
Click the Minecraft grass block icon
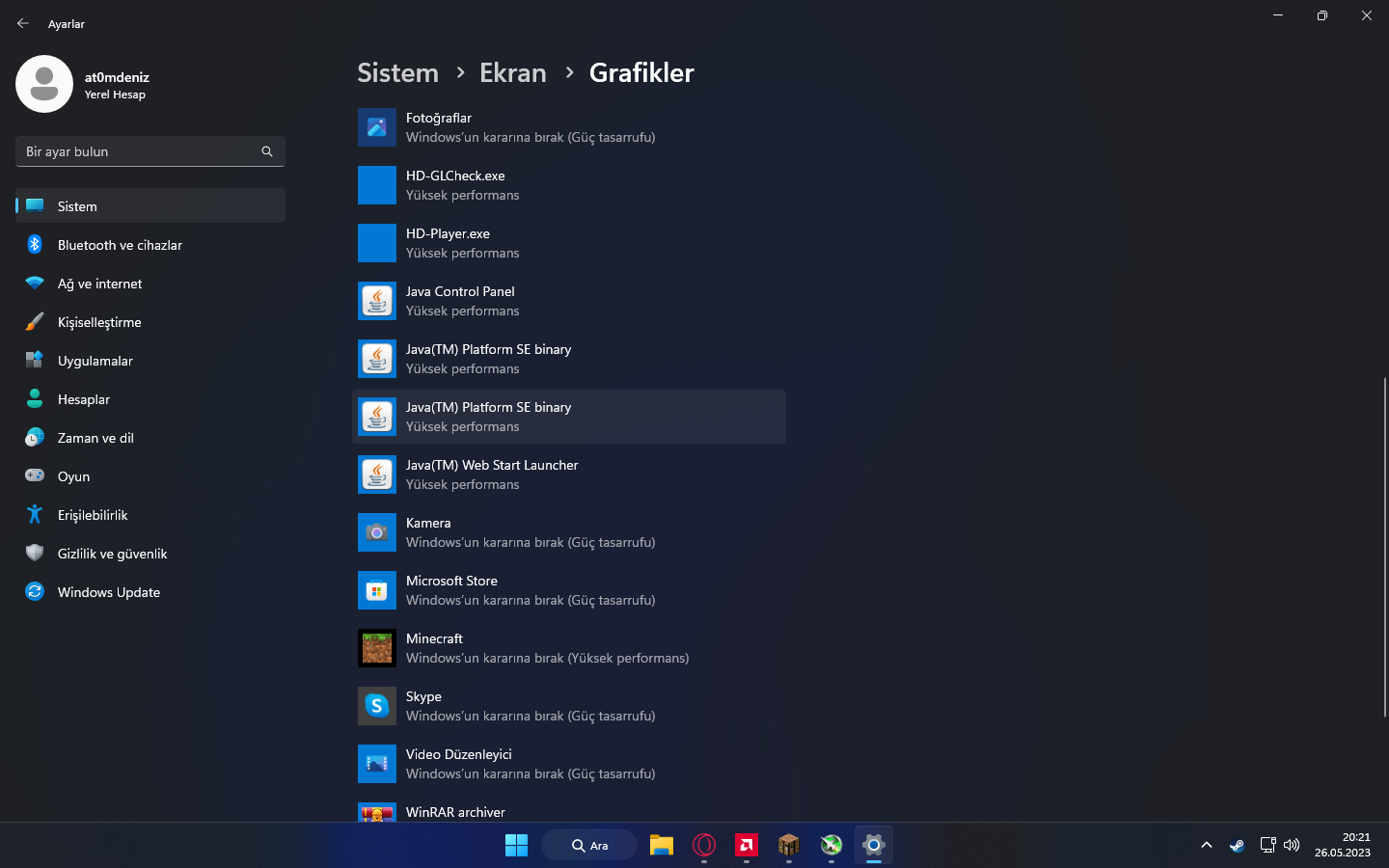pyautogui.click(x=377, y=648)
